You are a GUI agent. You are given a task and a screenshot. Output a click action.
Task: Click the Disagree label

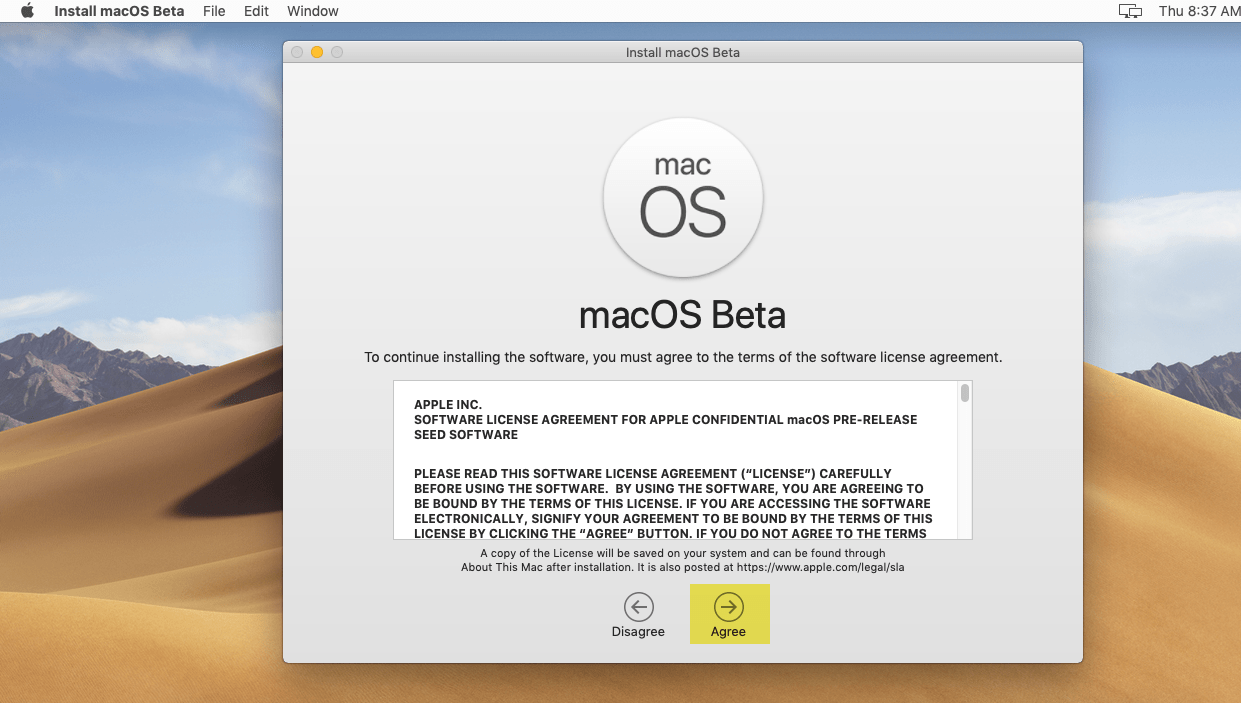click(638, 632)
